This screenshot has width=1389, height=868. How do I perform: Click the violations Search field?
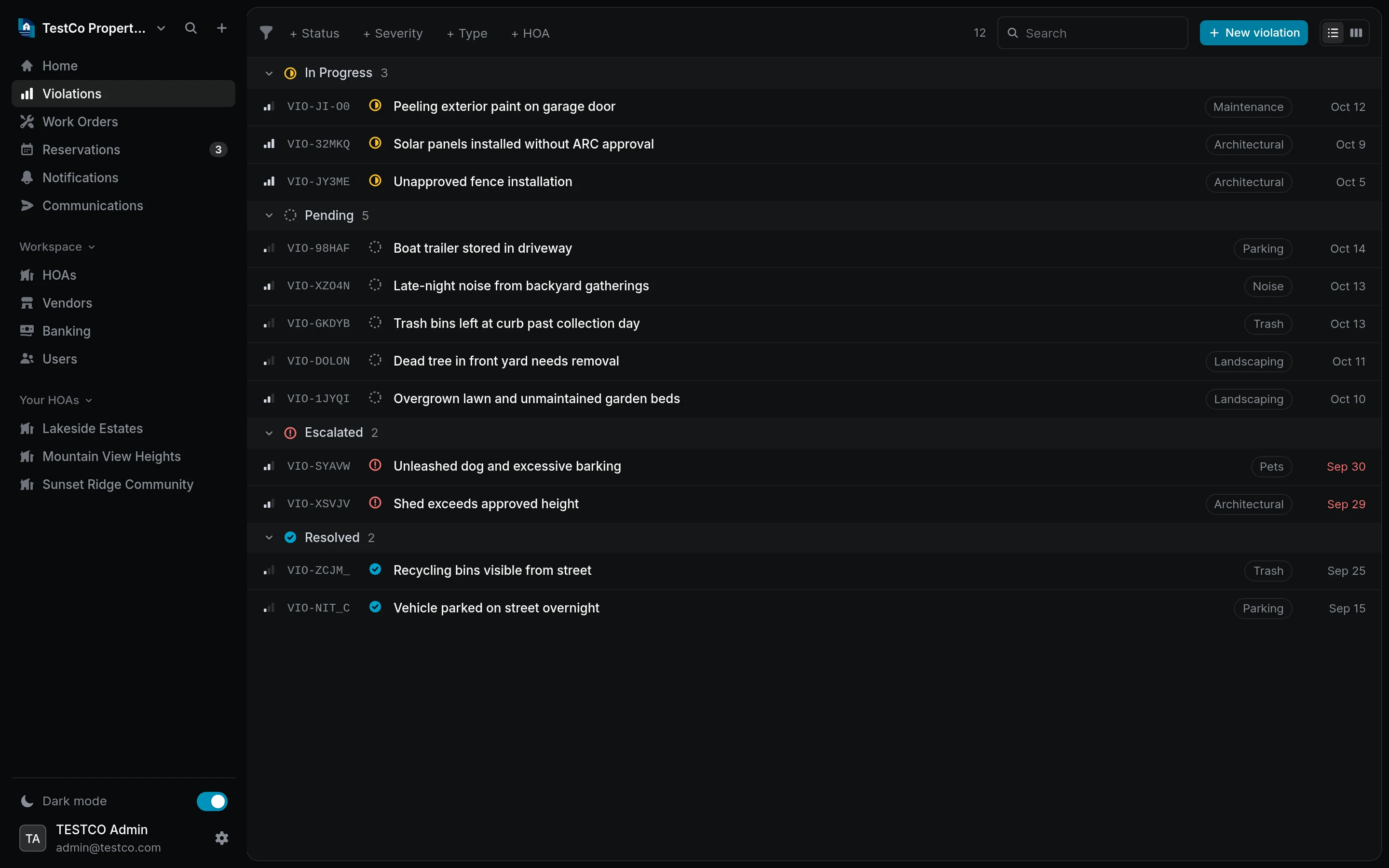1092,33
